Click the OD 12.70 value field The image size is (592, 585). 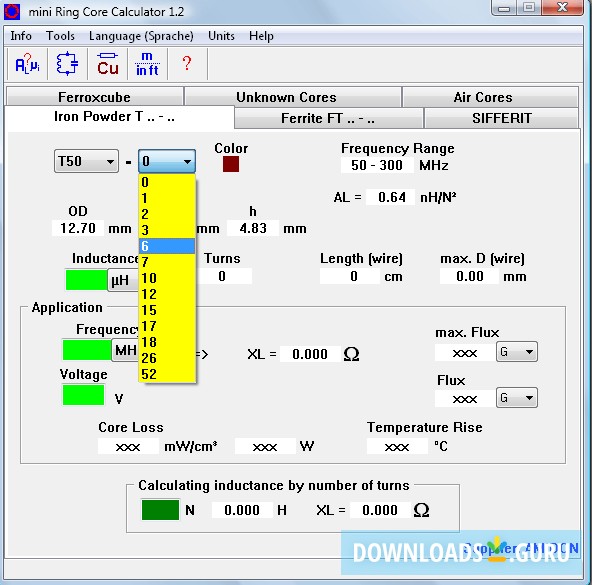tap(78, 228)
